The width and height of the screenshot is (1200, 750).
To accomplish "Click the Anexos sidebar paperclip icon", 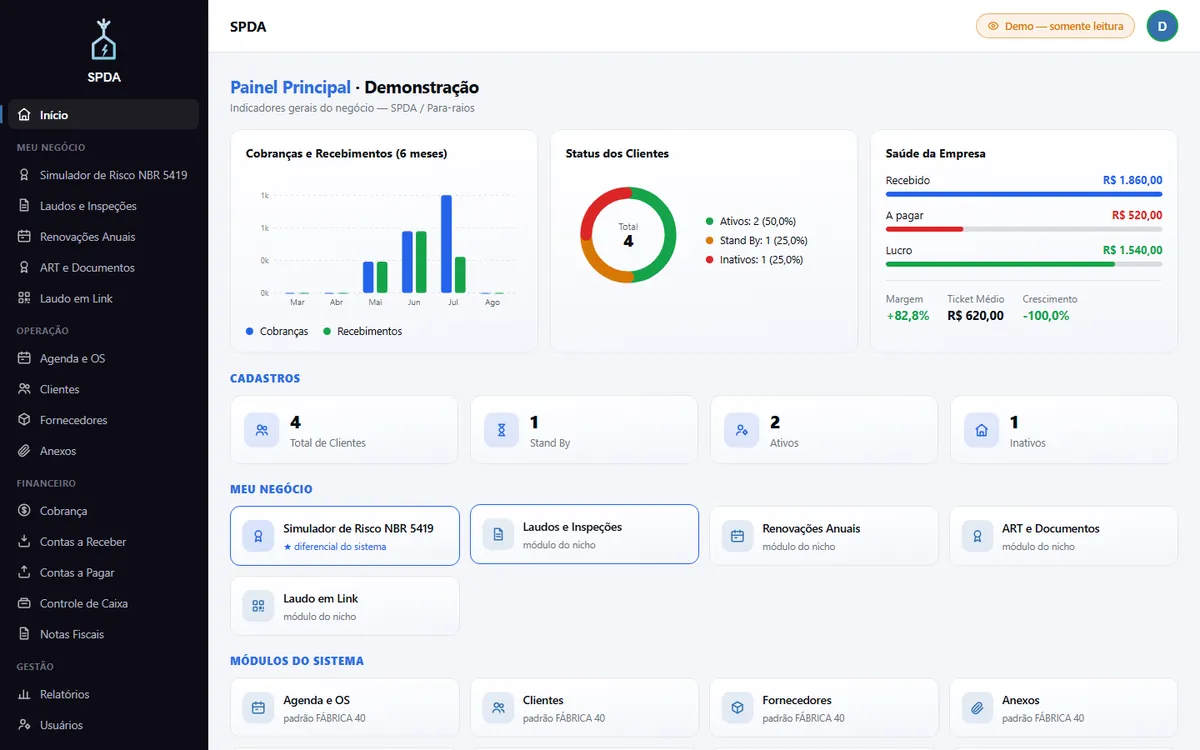I will pyautogui.click(x=24, y=451).
